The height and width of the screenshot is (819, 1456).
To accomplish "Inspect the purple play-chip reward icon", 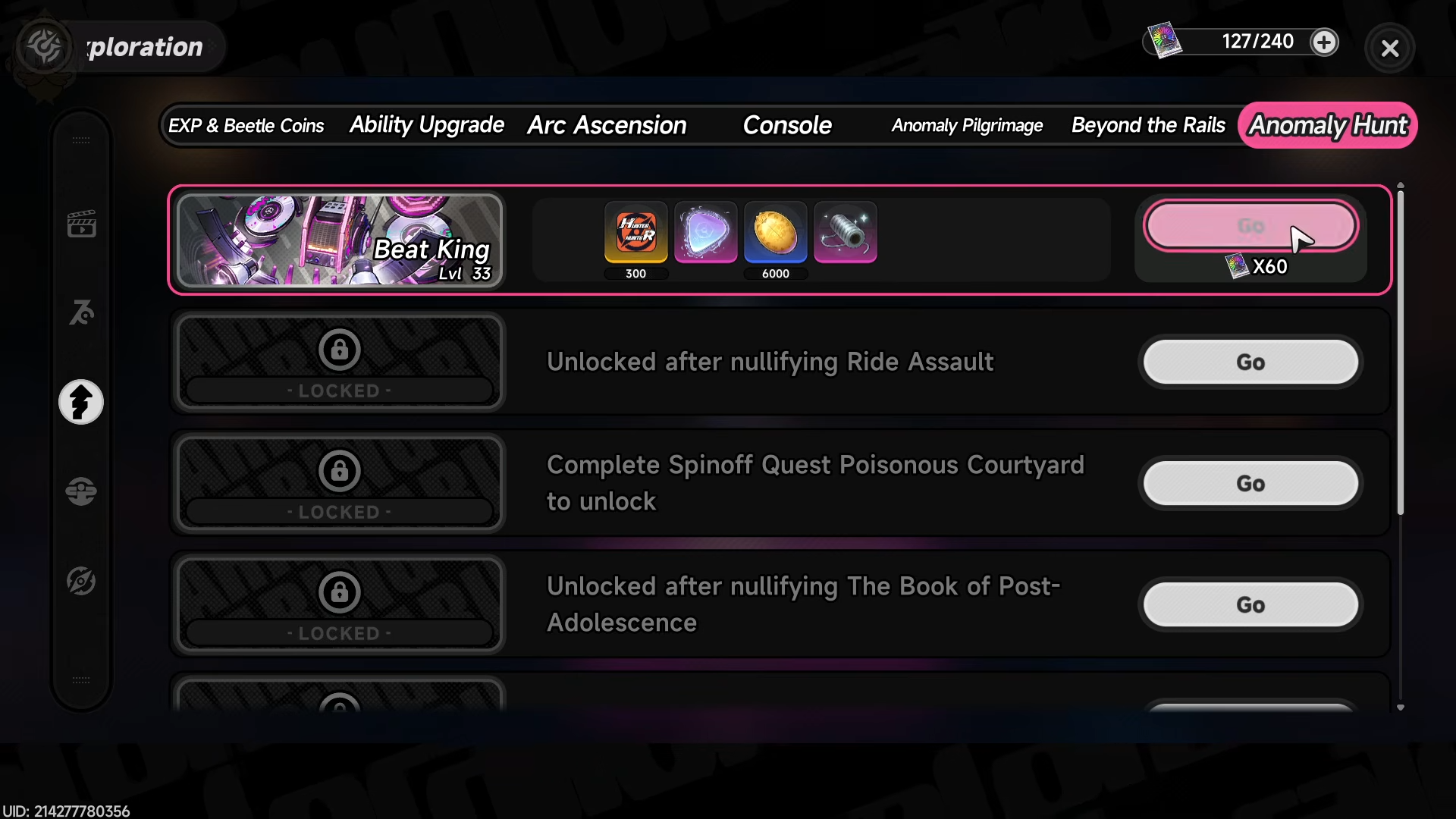I will (705, 233).
